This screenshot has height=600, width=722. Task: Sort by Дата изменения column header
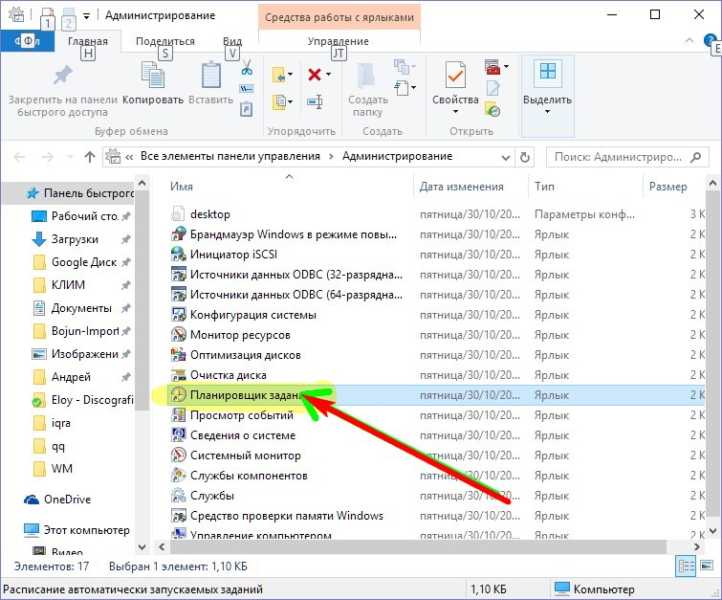tap(461, 186)
